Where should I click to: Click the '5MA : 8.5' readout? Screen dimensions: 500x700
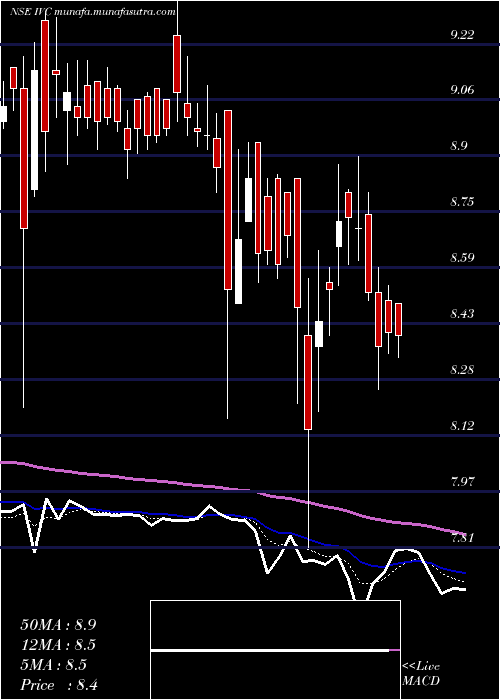54,665
